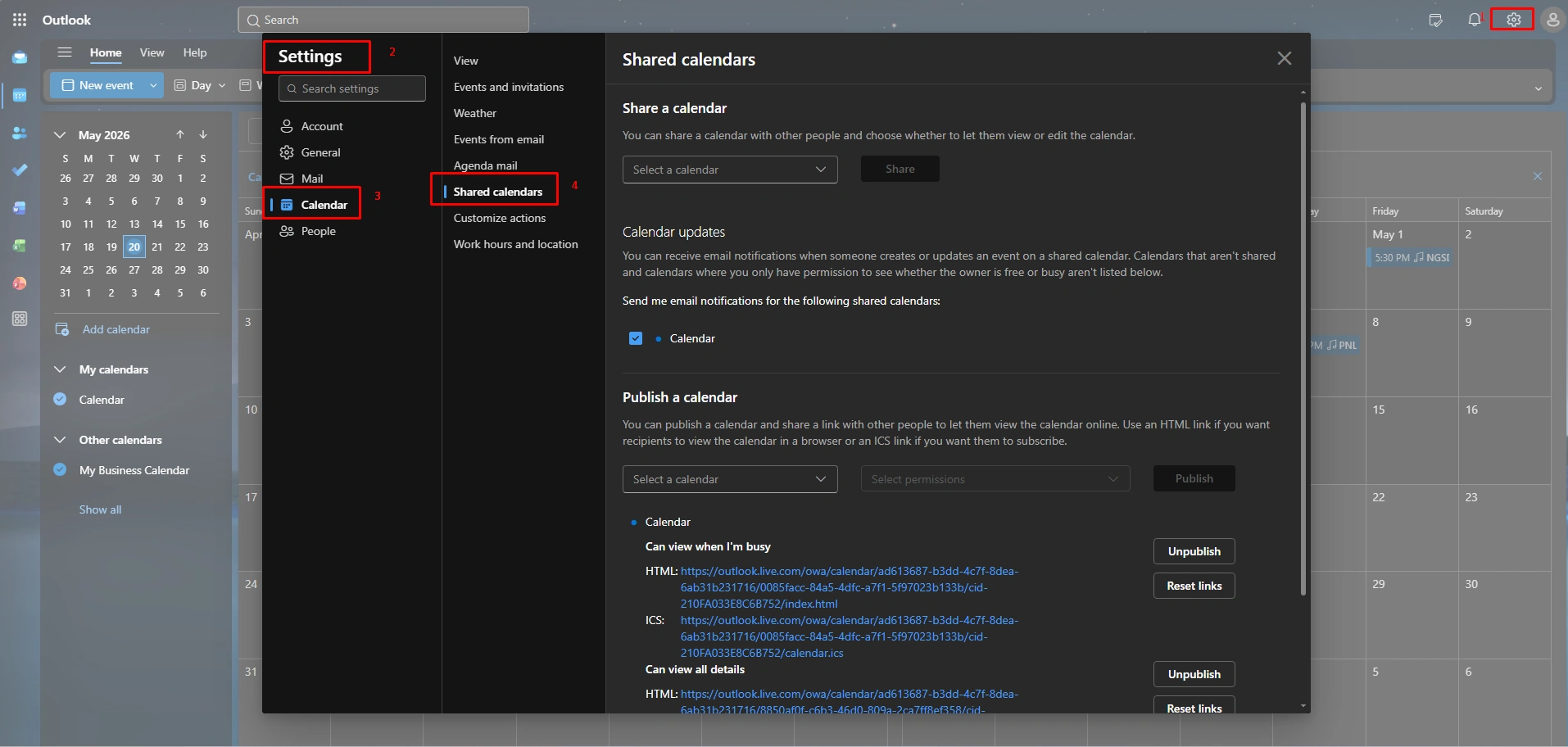Click the Add calendar icon
This screenshot has width=1568, height=747.
click(x=62, y=329)
